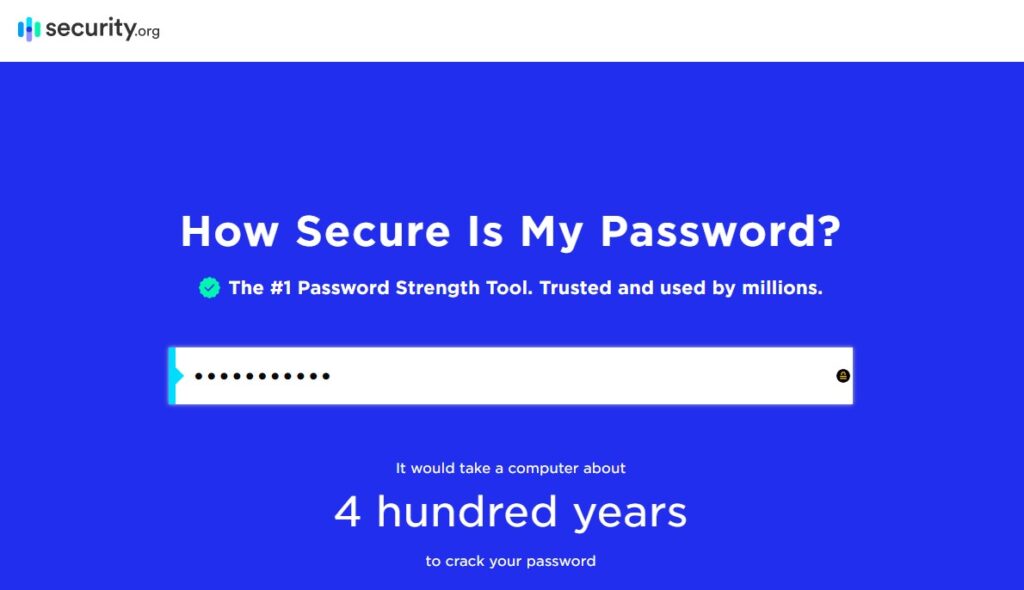Click the word "Password?" in the main heading
The height and width of the screenshot is (590, 1024).
pyautogui.click(x=720, y=231)
